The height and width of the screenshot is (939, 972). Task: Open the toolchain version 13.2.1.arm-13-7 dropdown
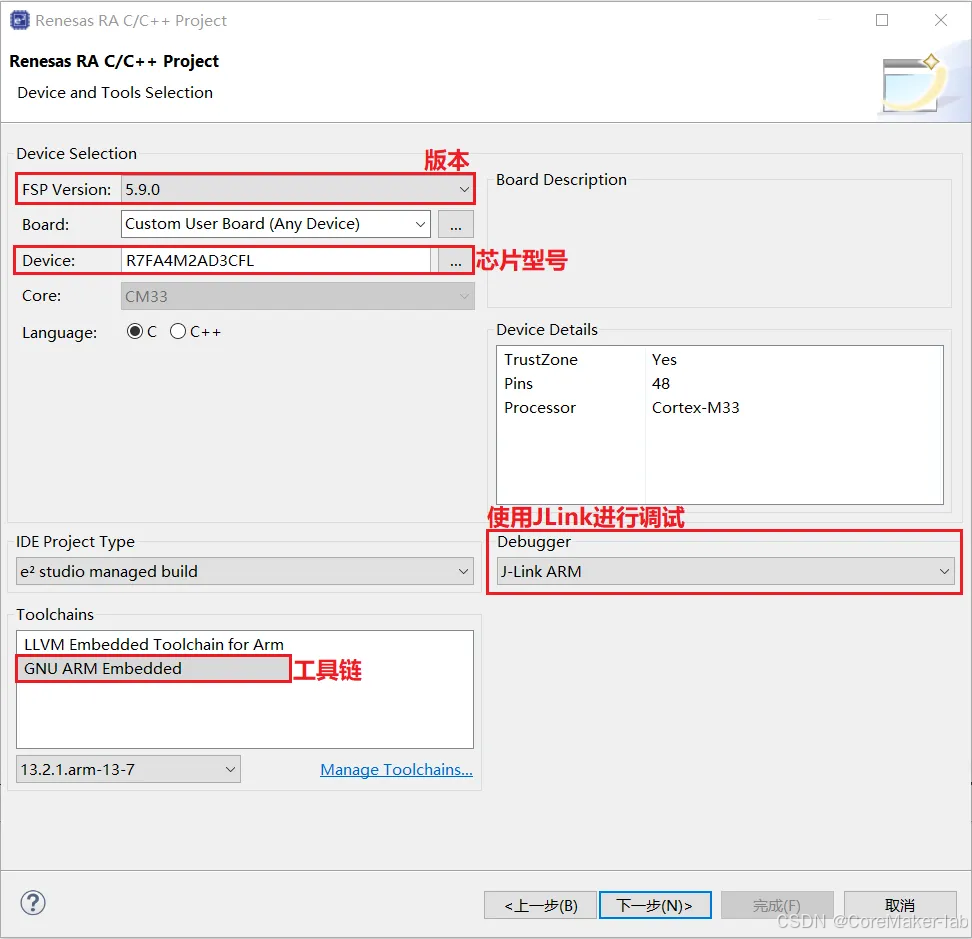(128, 769)
